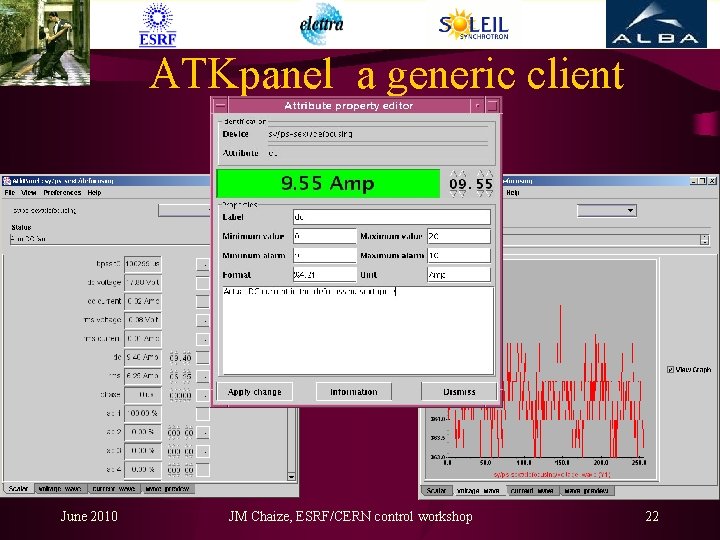720x540 pixels.
Task: Click the Minimum alarm input field
Action: pyautogui.click(x=325, y=255)
